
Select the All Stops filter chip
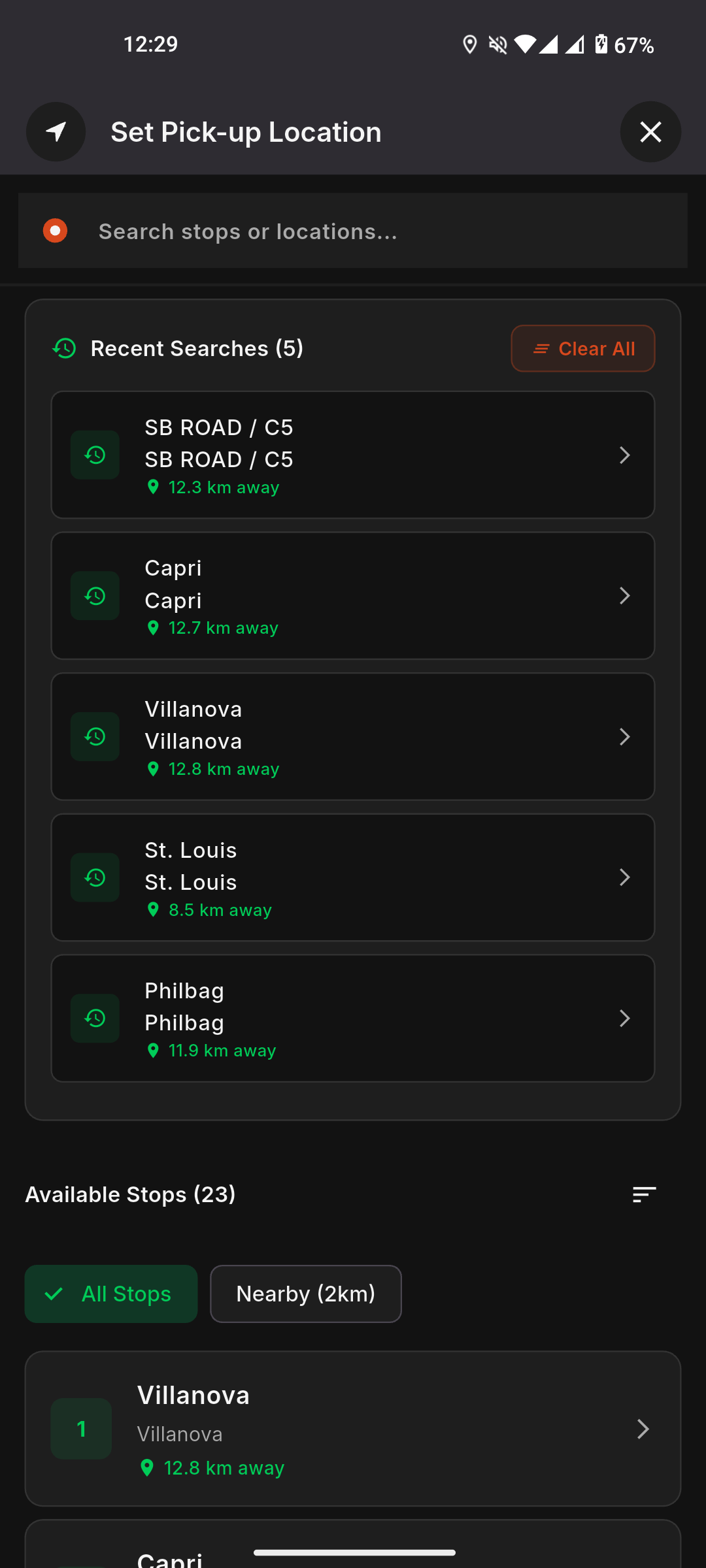pyautogui.click(x=111, y=1294)
